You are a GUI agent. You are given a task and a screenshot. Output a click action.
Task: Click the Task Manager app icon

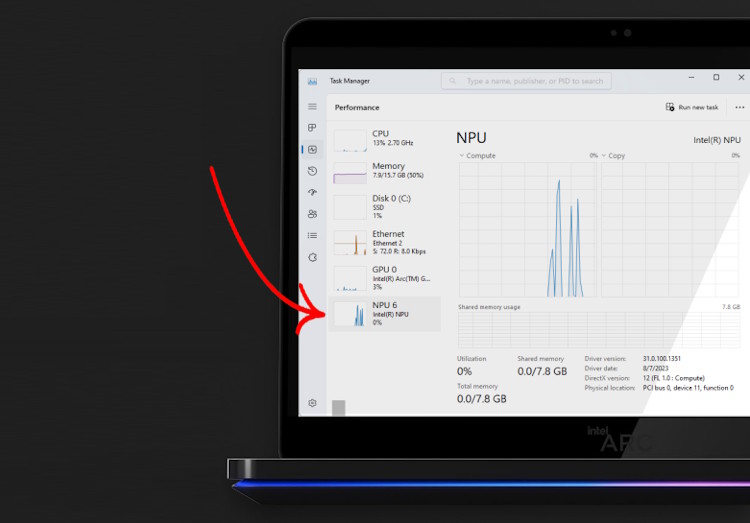click(x=312, y=81)
